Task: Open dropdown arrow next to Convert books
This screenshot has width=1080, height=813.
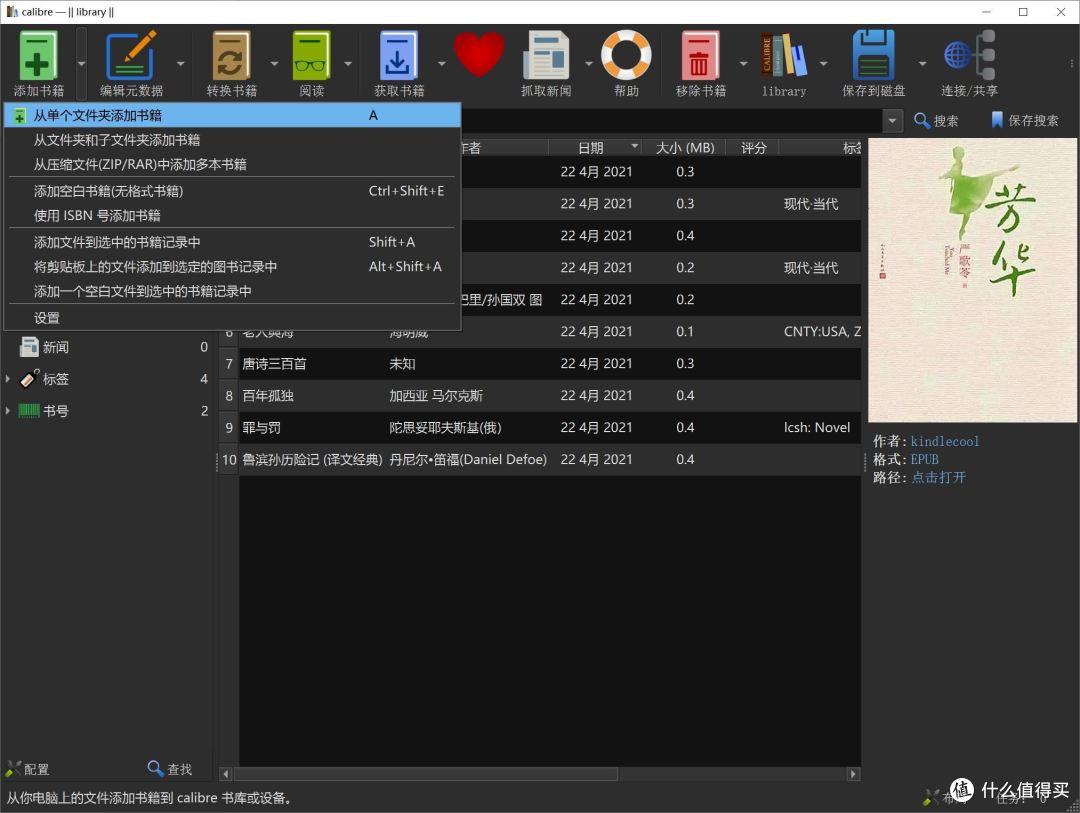Action: click(x=274, y=63)
